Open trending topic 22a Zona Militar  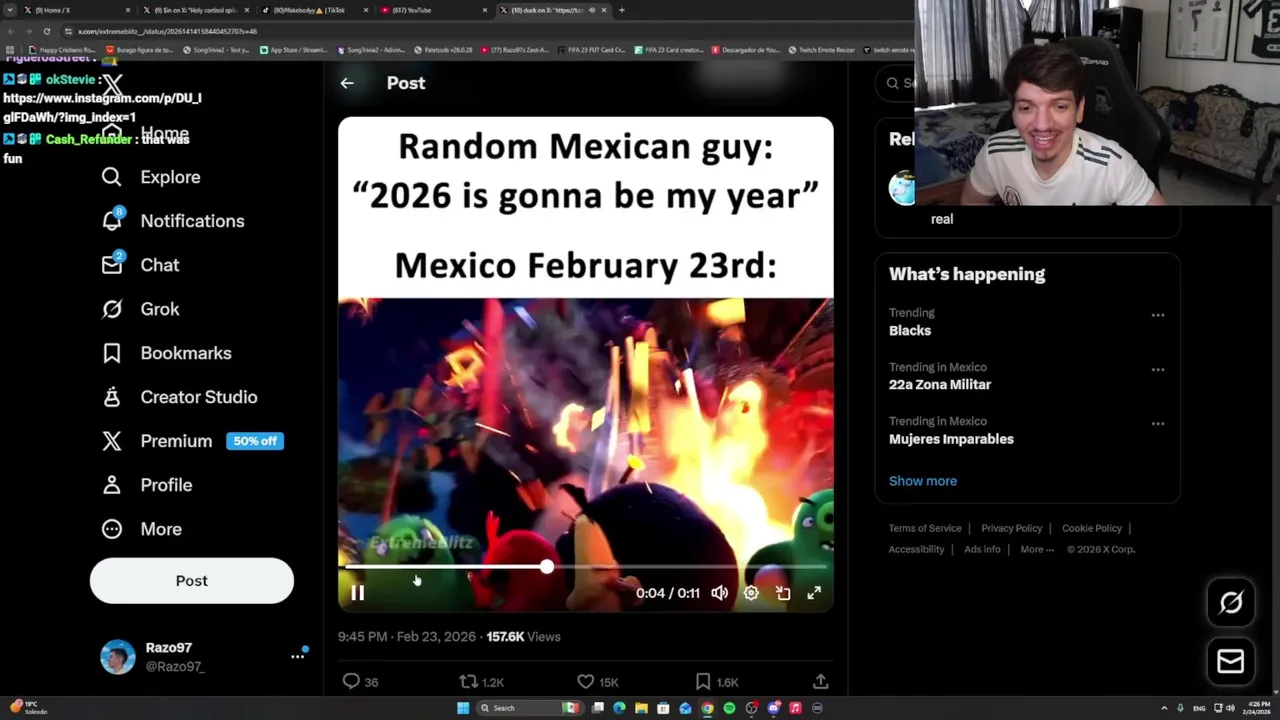coord(940,385)
